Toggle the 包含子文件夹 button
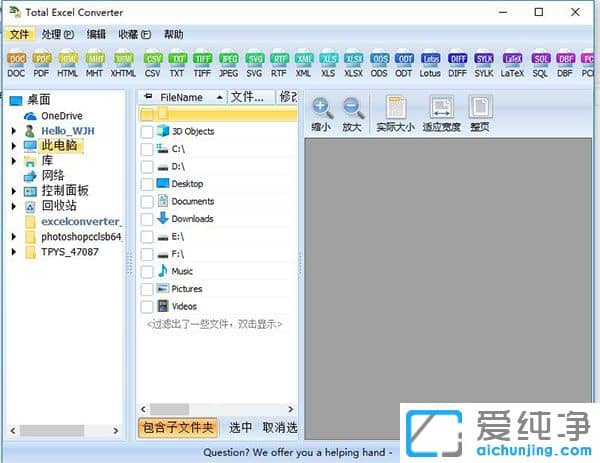The height and width of the screenshot is (463, 600). [x=178, y=427]
